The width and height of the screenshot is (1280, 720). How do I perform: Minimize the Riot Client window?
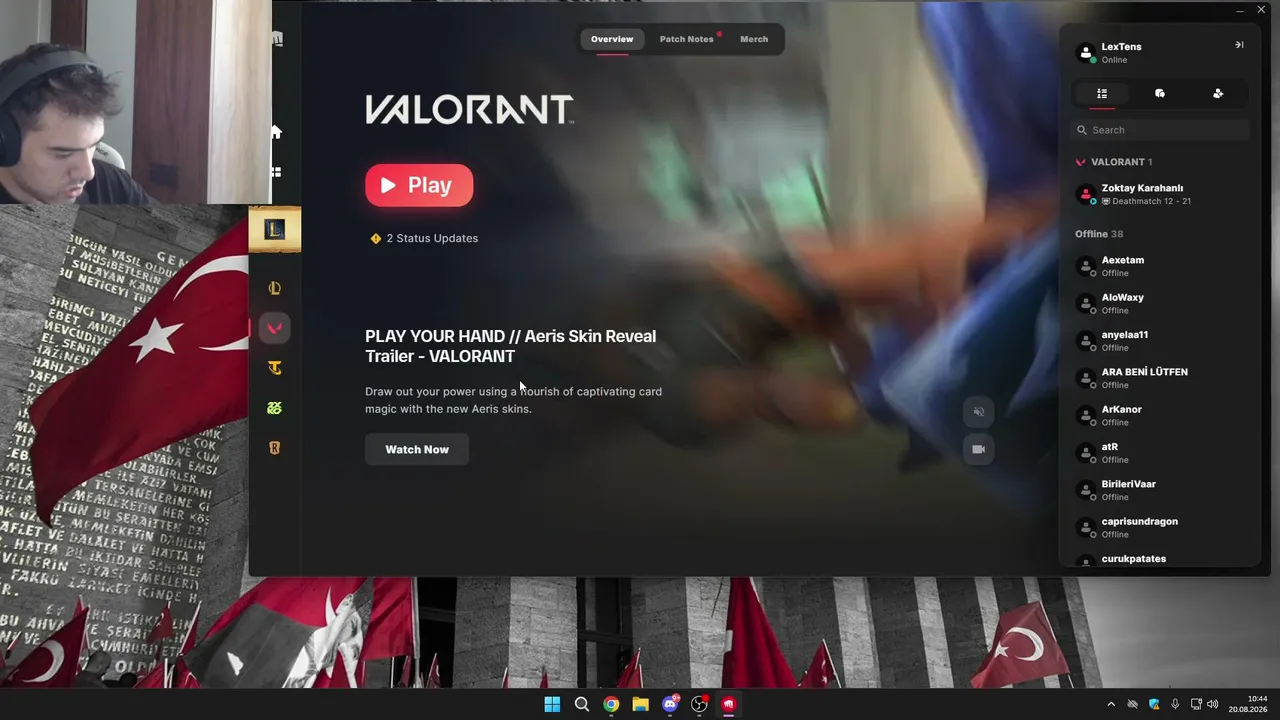click(1240, 10)
